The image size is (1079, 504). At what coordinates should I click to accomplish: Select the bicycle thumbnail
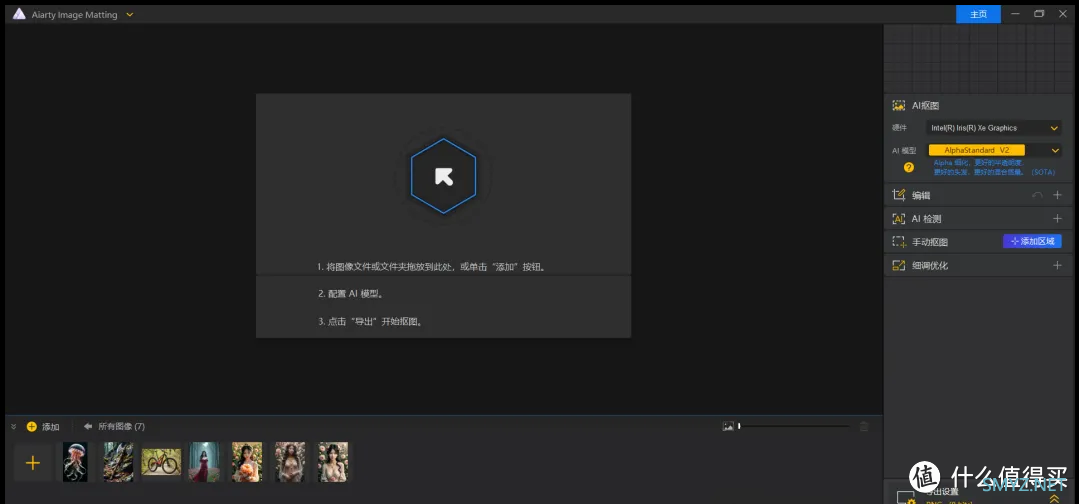point(161,462)
